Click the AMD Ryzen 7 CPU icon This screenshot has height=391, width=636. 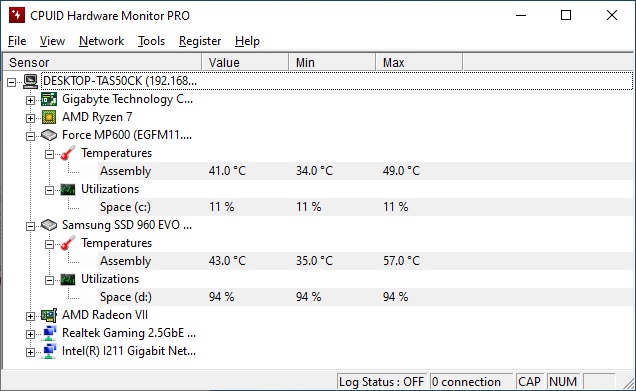pos(49,117)
